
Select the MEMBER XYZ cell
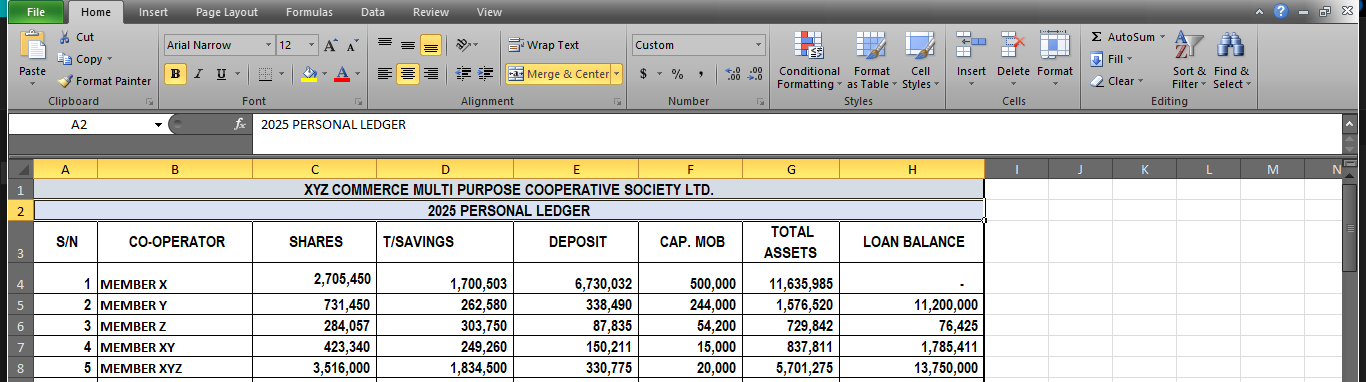pos(174,368)
